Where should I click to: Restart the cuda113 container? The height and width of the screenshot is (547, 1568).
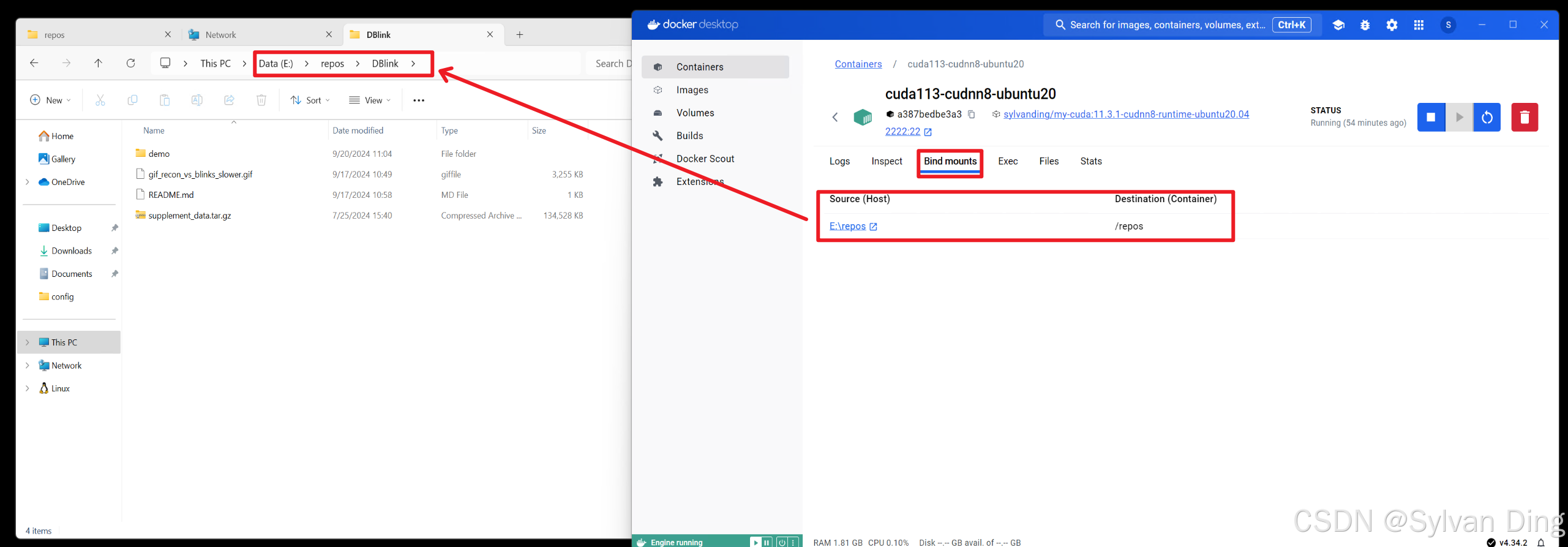[1487, 118]
